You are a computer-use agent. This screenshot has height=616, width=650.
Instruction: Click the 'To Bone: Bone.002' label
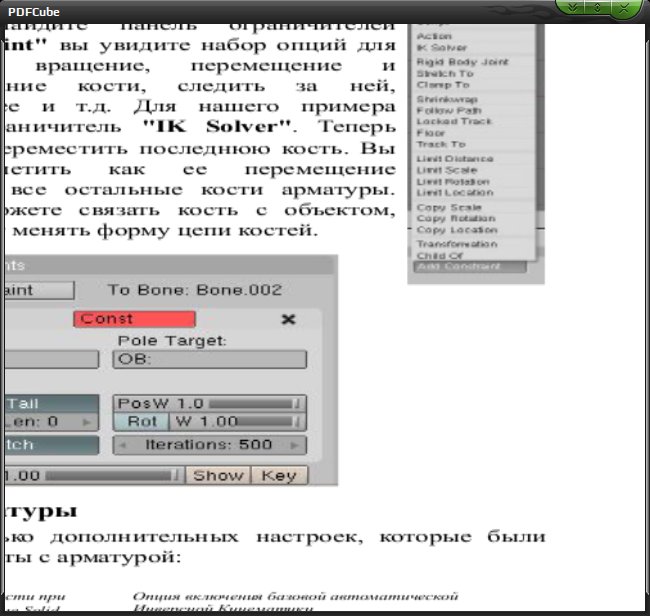(195, 290)
